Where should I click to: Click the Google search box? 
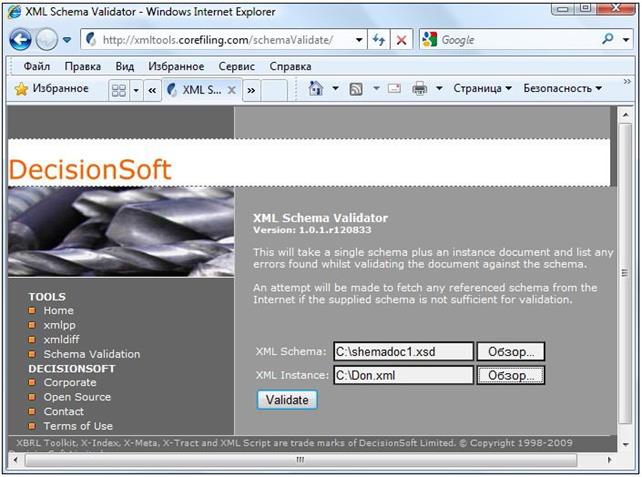coord(515,40)
